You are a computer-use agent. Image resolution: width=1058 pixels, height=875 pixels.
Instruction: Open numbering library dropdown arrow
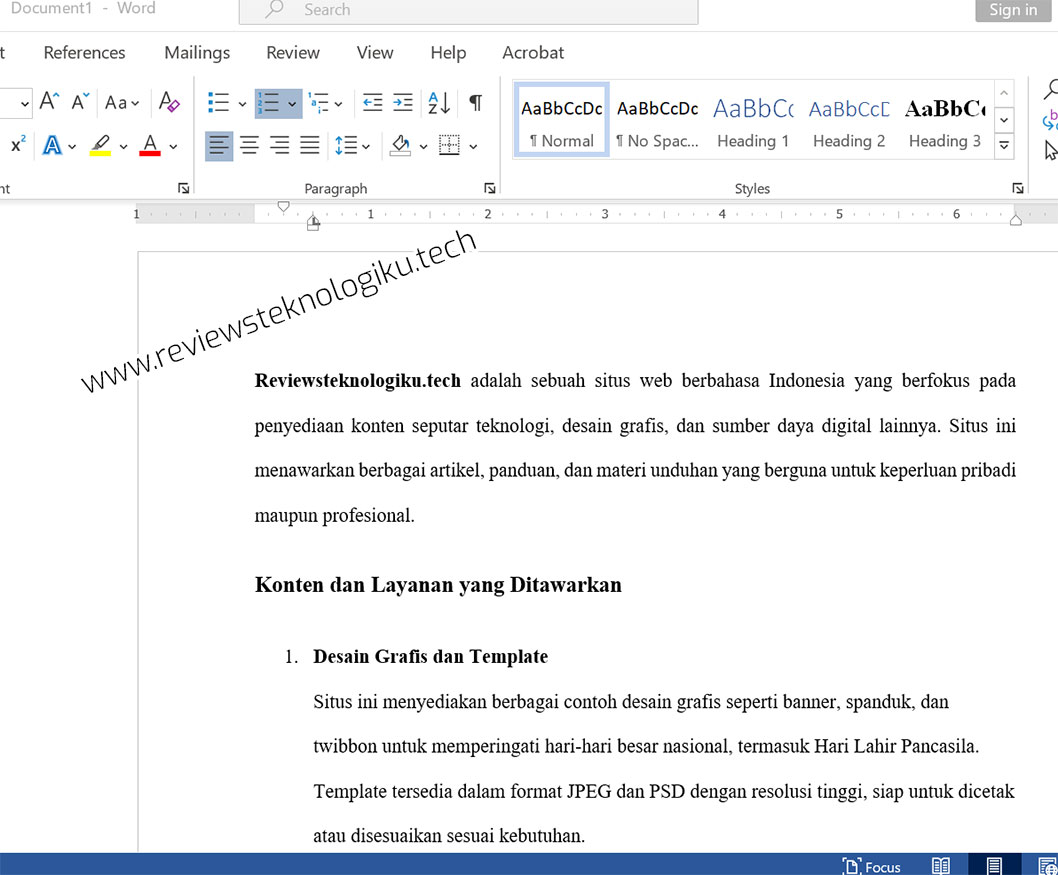click(292, 104)
